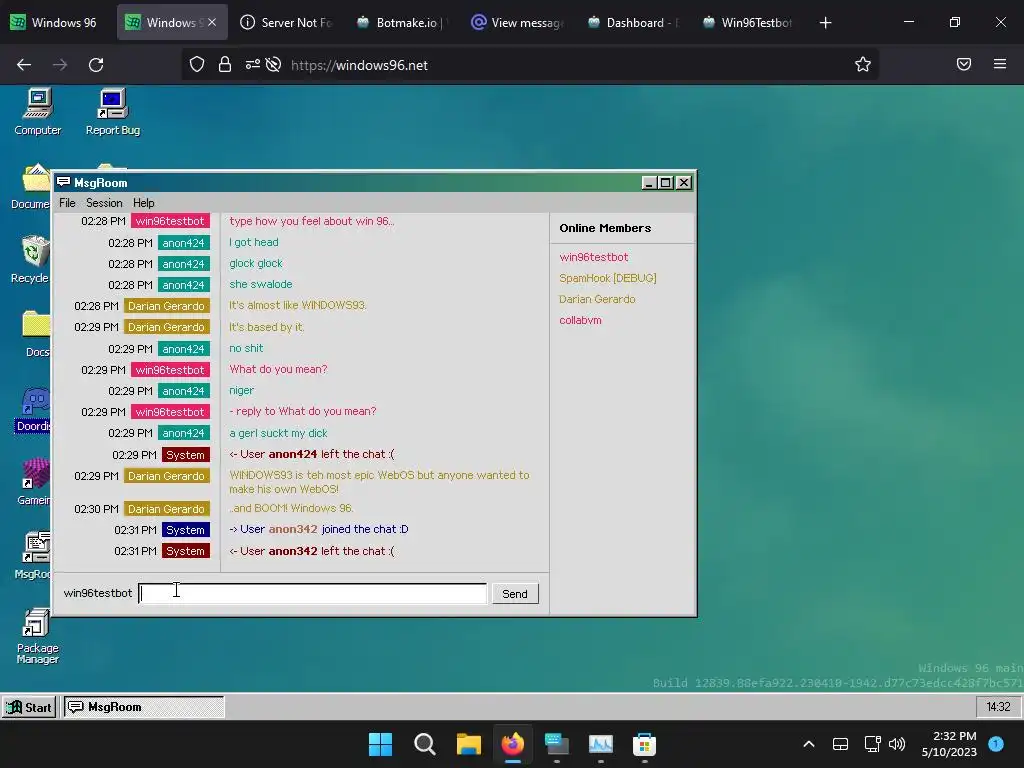
Task: Open the Report Bug desktop icon
Action: [112, 112]
